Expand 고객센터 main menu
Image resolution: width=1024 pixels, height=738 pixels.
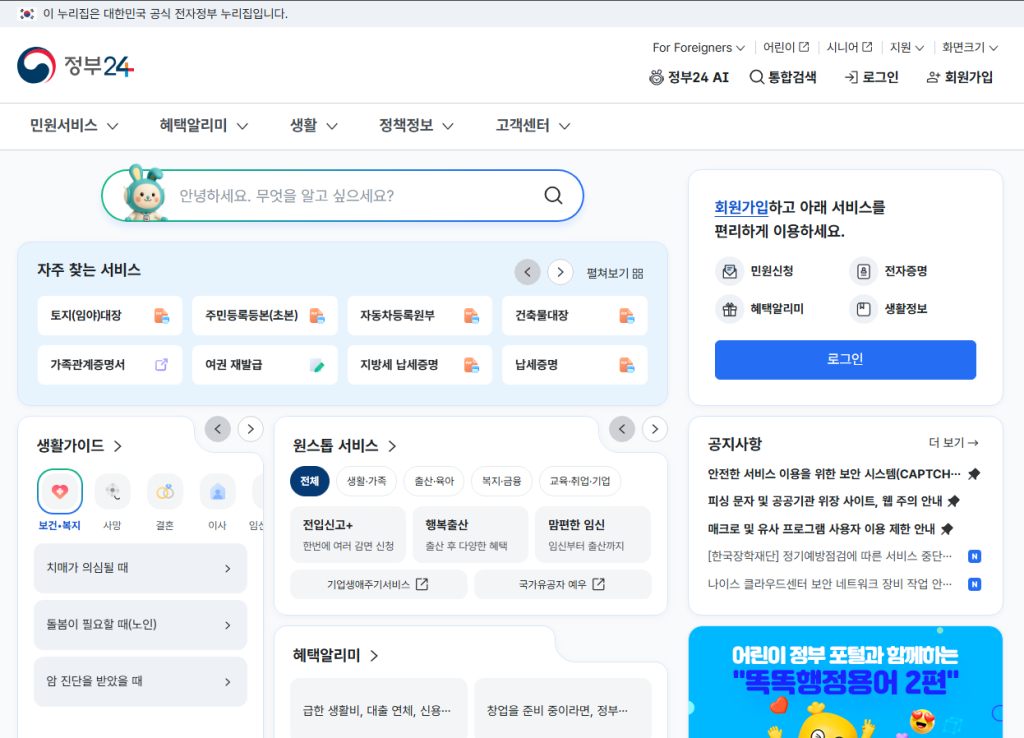pyautogui.click(x=532, y=125)
